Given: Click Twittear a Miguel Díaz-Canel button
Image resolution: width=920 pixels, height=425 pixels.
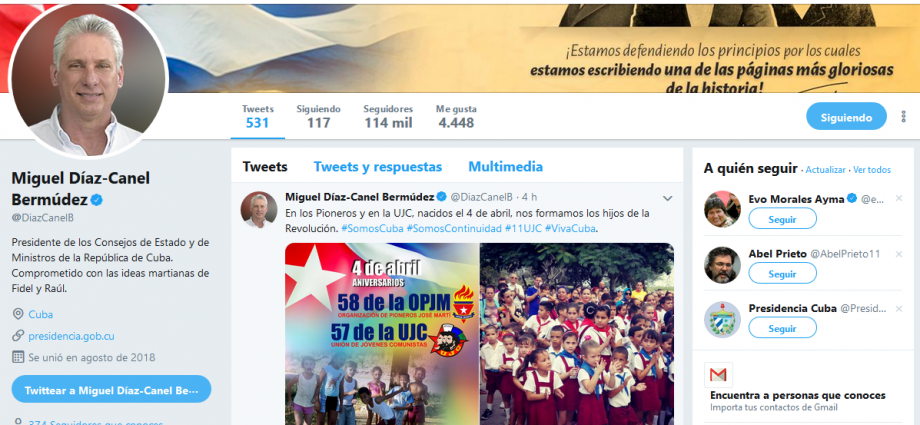Looking at the screenshot, I should click(x=111, y=390).
